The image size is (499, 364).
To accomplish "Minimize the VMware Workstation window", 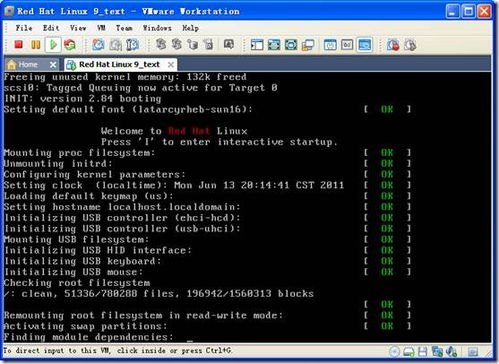I will tap(452, 11).
